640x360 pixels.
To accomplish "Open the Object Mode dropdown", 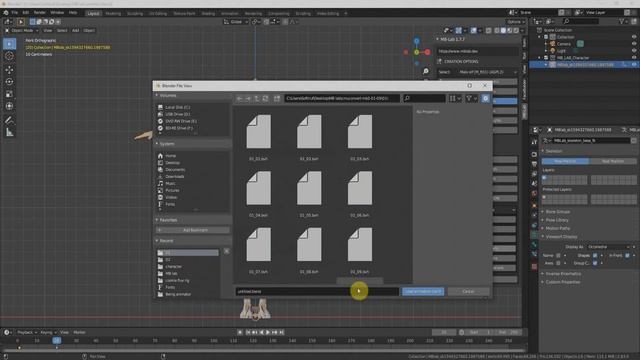I will [21, 31].
